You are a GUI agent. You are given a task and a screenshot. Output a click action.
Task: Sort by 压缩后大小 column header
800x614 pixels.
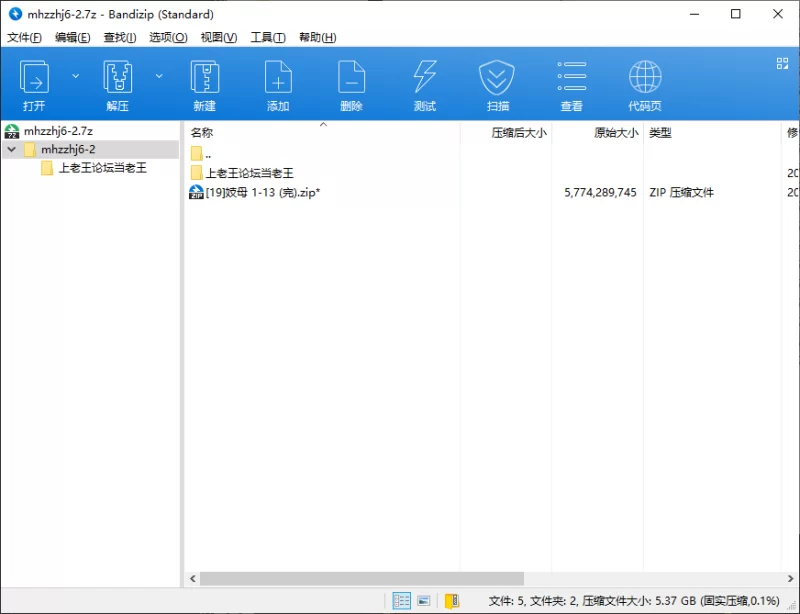coord(506,133)
